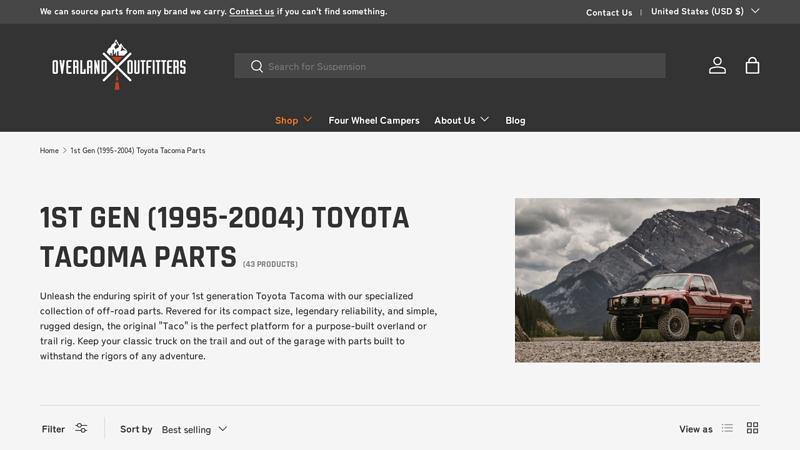Open the Filter panel
Image resolution: width=800 pixels, height=450 pixels.
(x=65, y=429)
